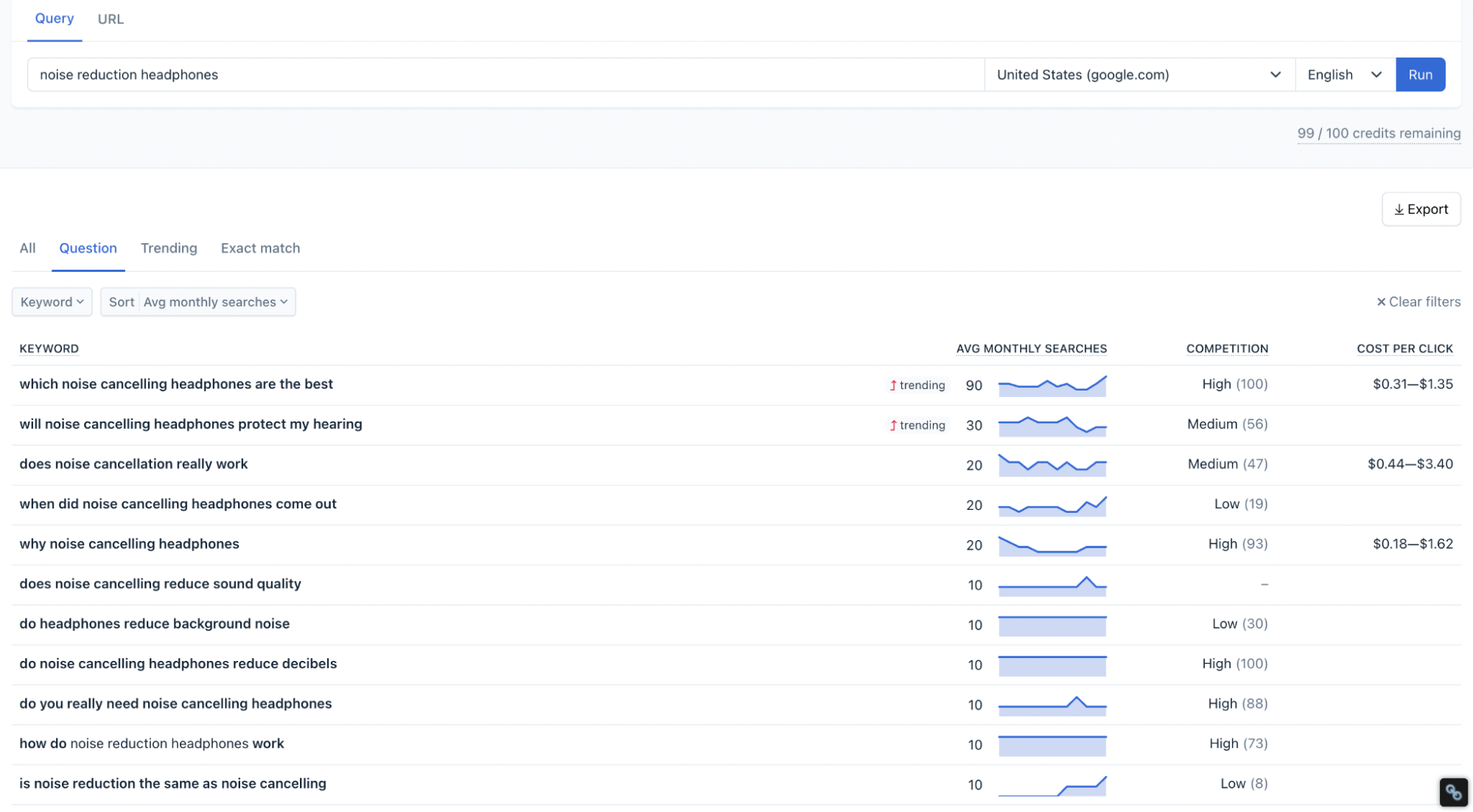The height and width of the screenshot is (812, 1473).
Task: Click the Export download button
Action: [1421, 209]
